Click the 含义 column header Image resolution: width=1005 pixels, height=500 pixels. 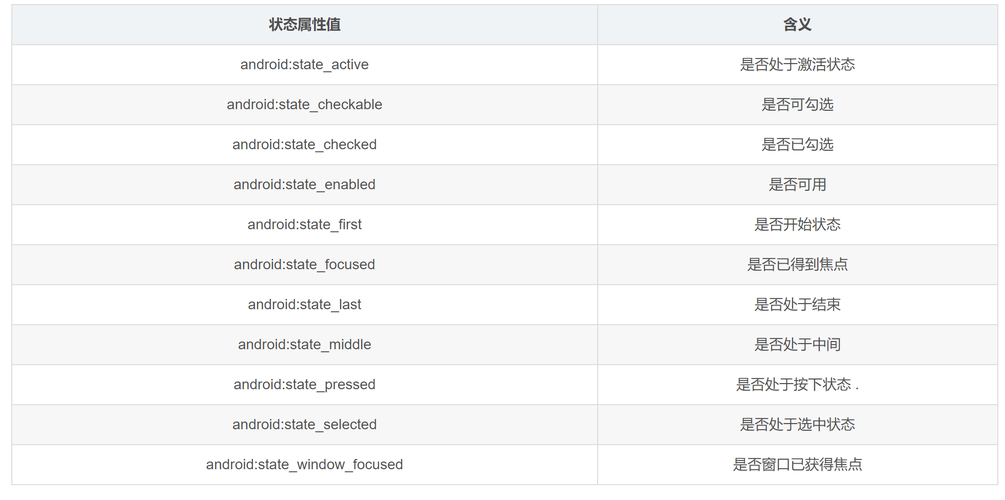pos(797,25)
